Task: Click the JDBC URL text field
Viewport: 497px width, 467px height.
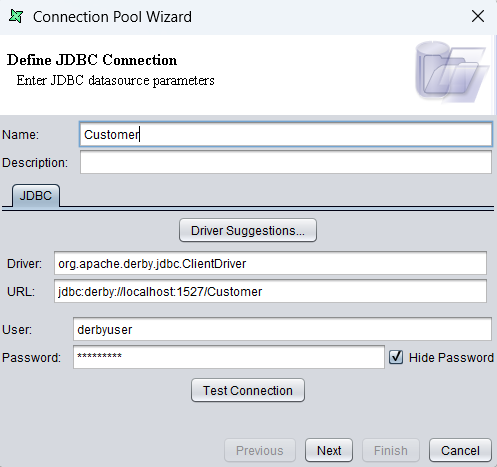Action: [x=270, y=291]
